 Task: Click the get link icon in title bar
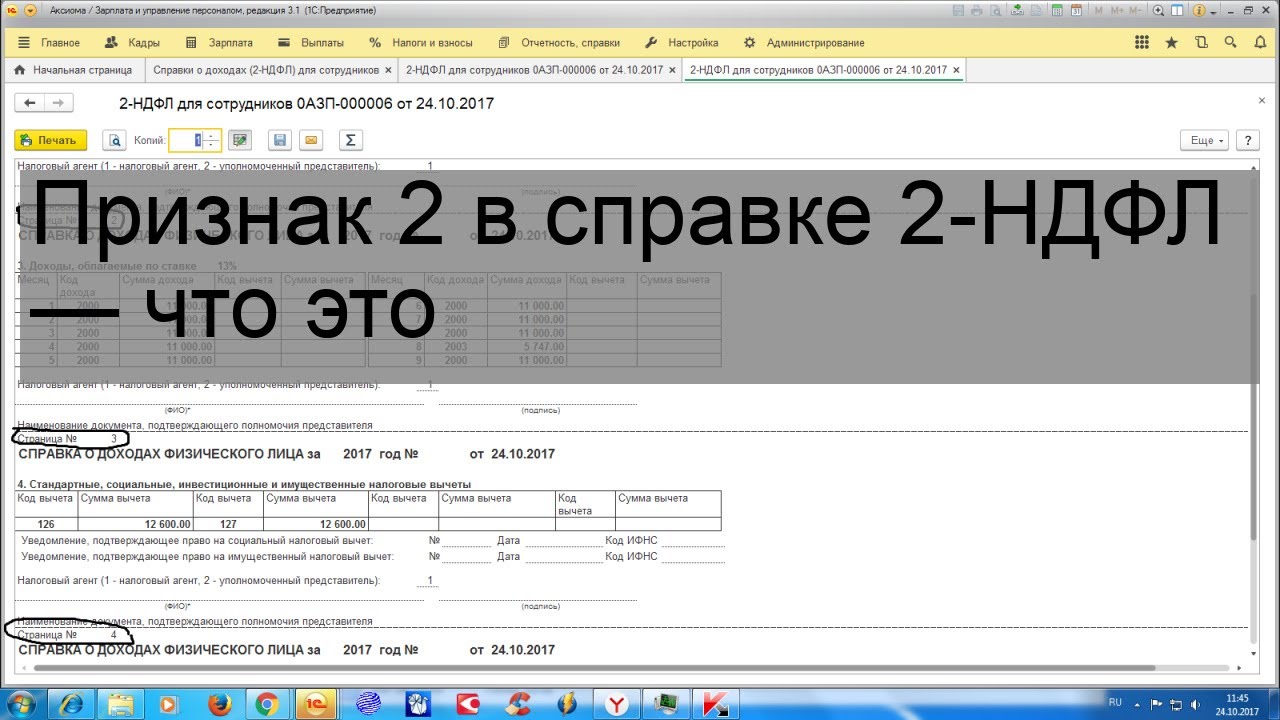point(1016,10)
